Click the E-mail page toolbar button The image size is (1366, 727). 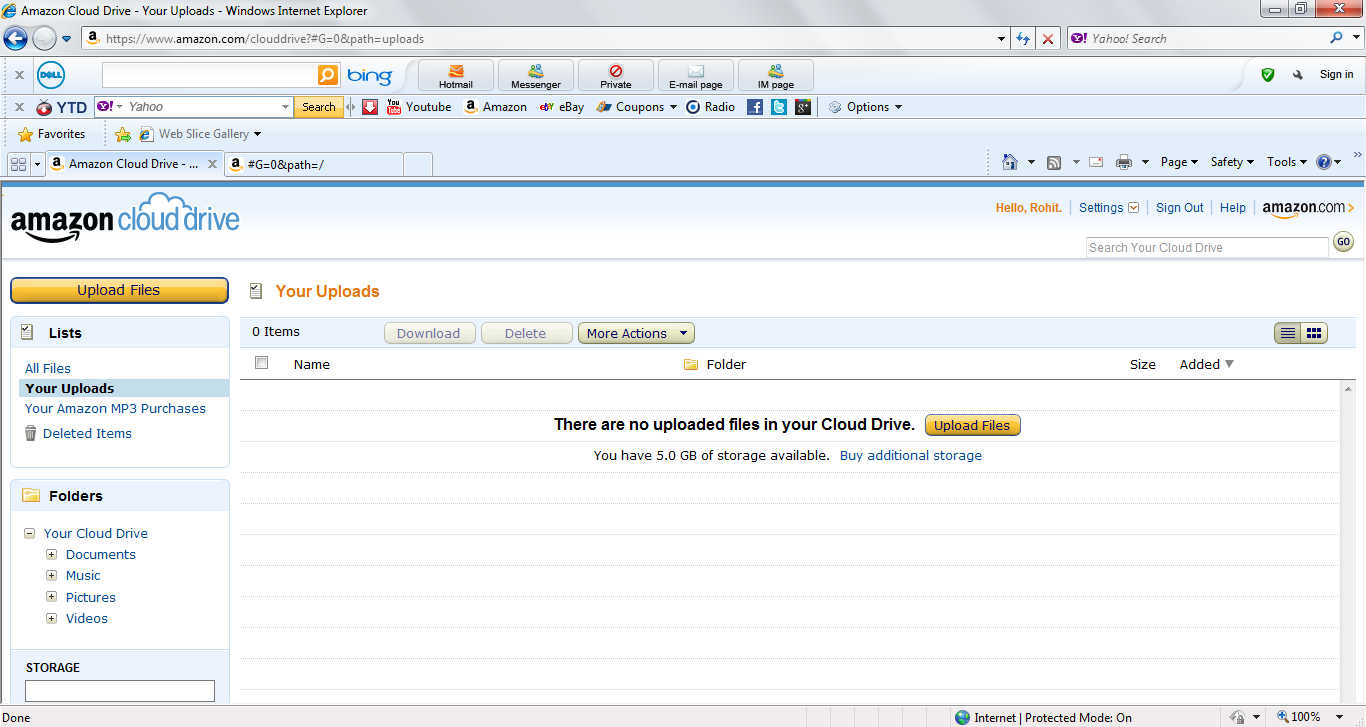pyautogui.click(x=696, y=76)
